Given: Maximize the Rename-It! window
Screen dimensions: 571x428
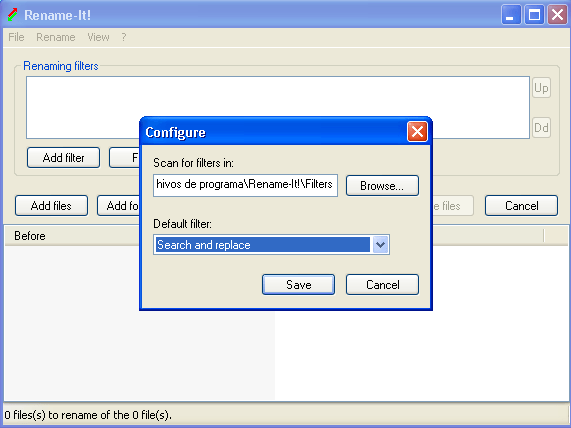Looking at the screenshot, I should 534,15.
